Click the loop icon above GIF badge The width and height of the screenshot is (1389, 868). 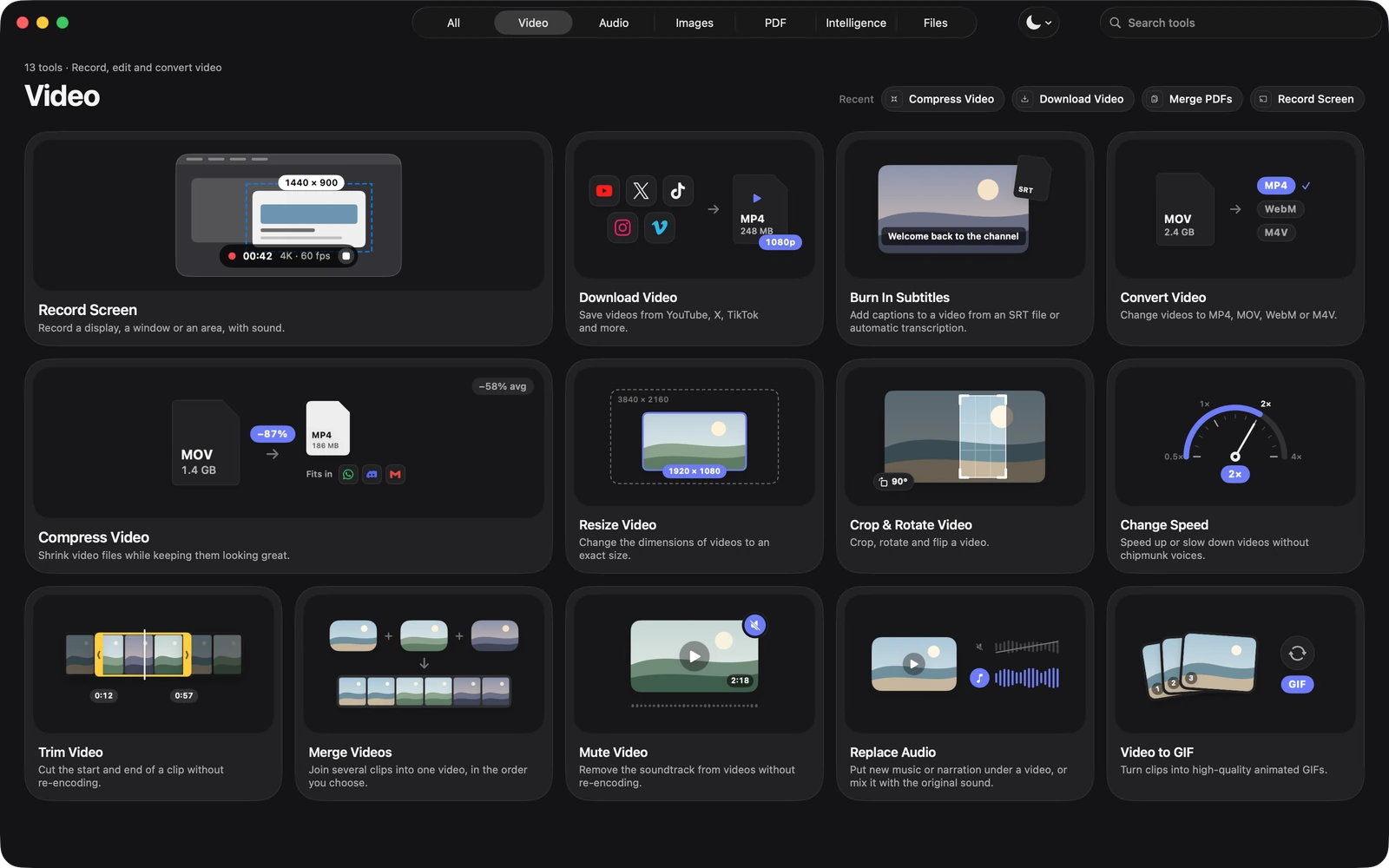click(x=1297, y=654)
